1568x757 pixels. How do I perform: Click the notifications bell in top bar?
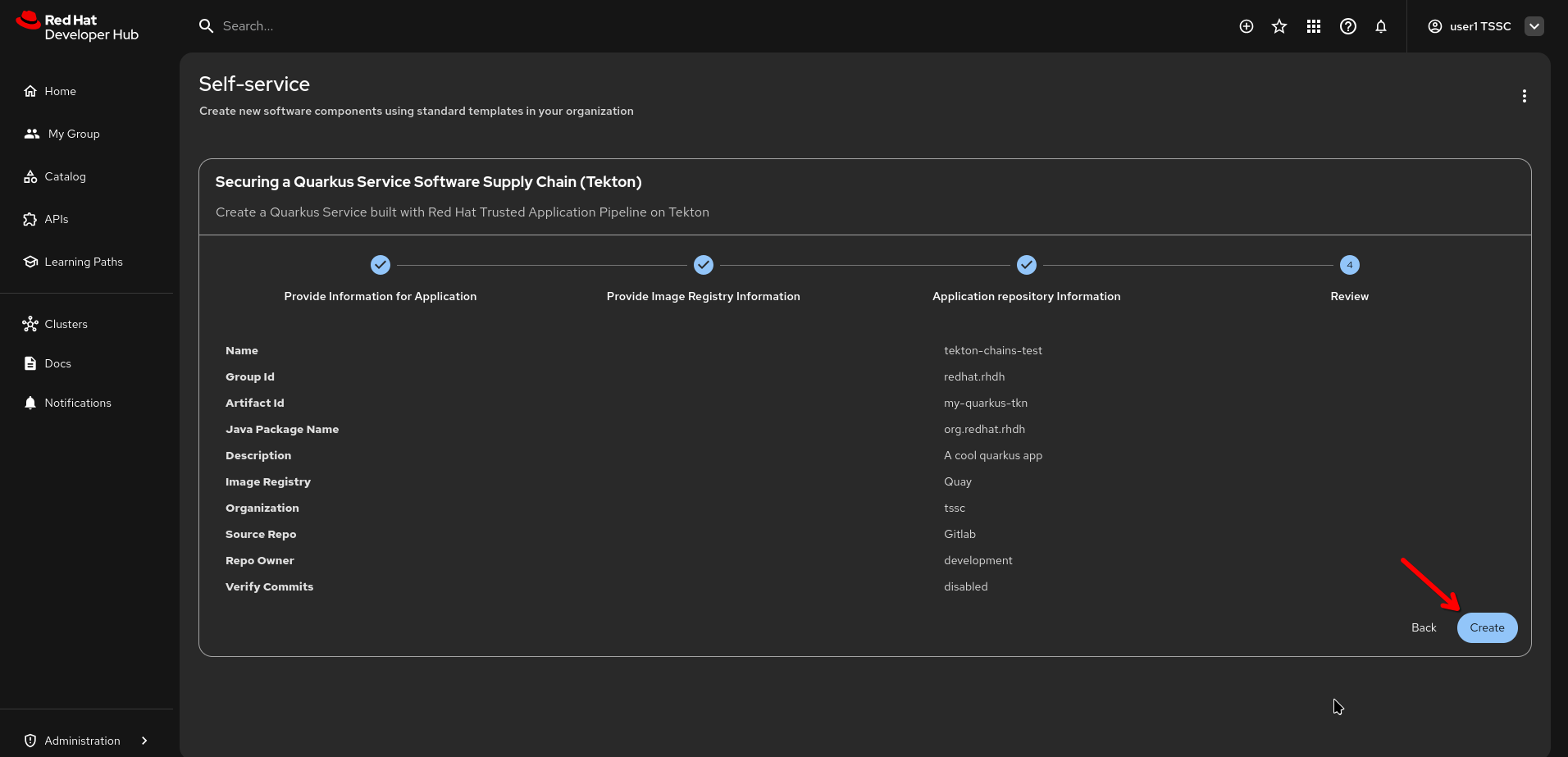tap(1381, 26)
